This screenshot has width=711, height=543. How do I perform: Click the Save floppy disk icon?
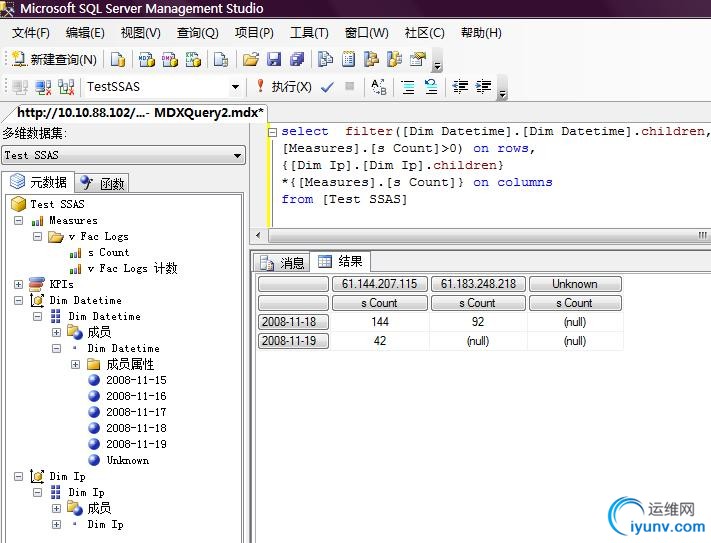273,60
